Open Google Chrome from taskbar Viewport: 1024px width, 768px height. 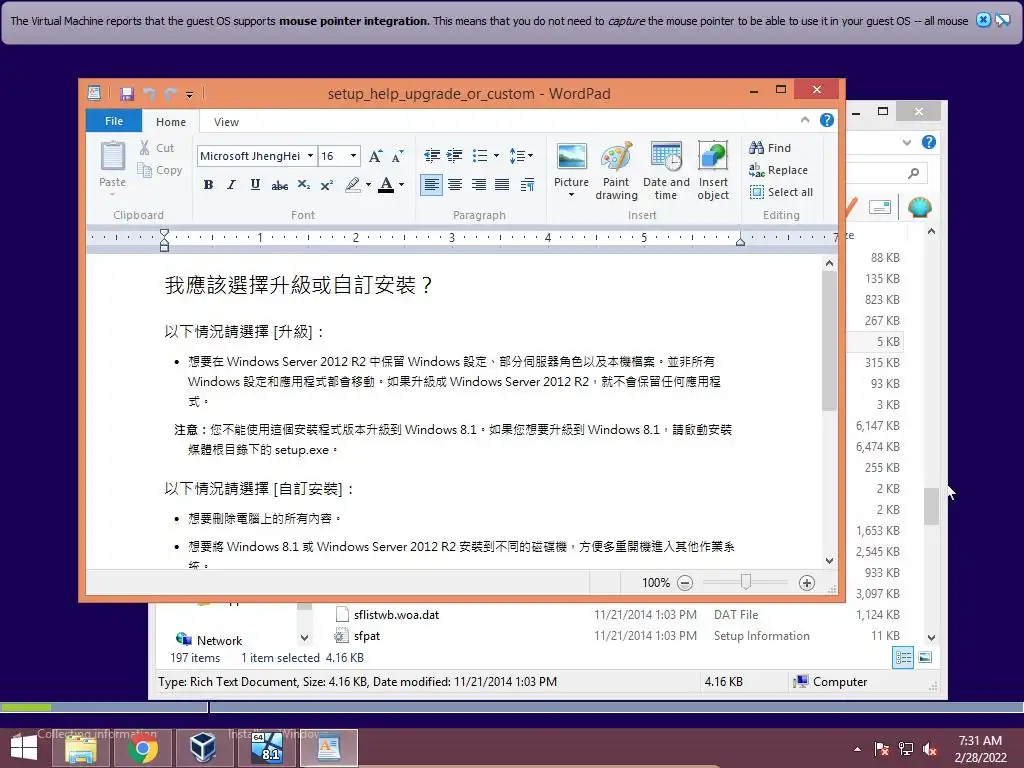coord(143,748)
